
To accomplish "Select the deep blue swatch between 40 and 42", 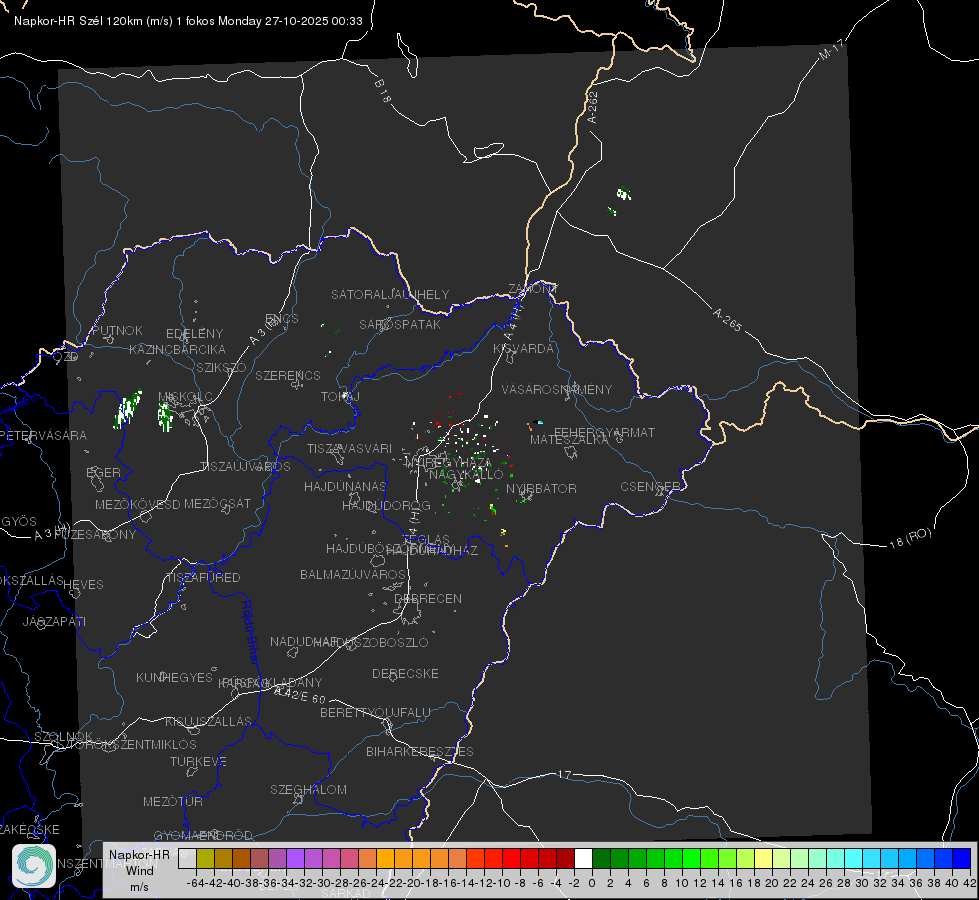I will point(962,858).
